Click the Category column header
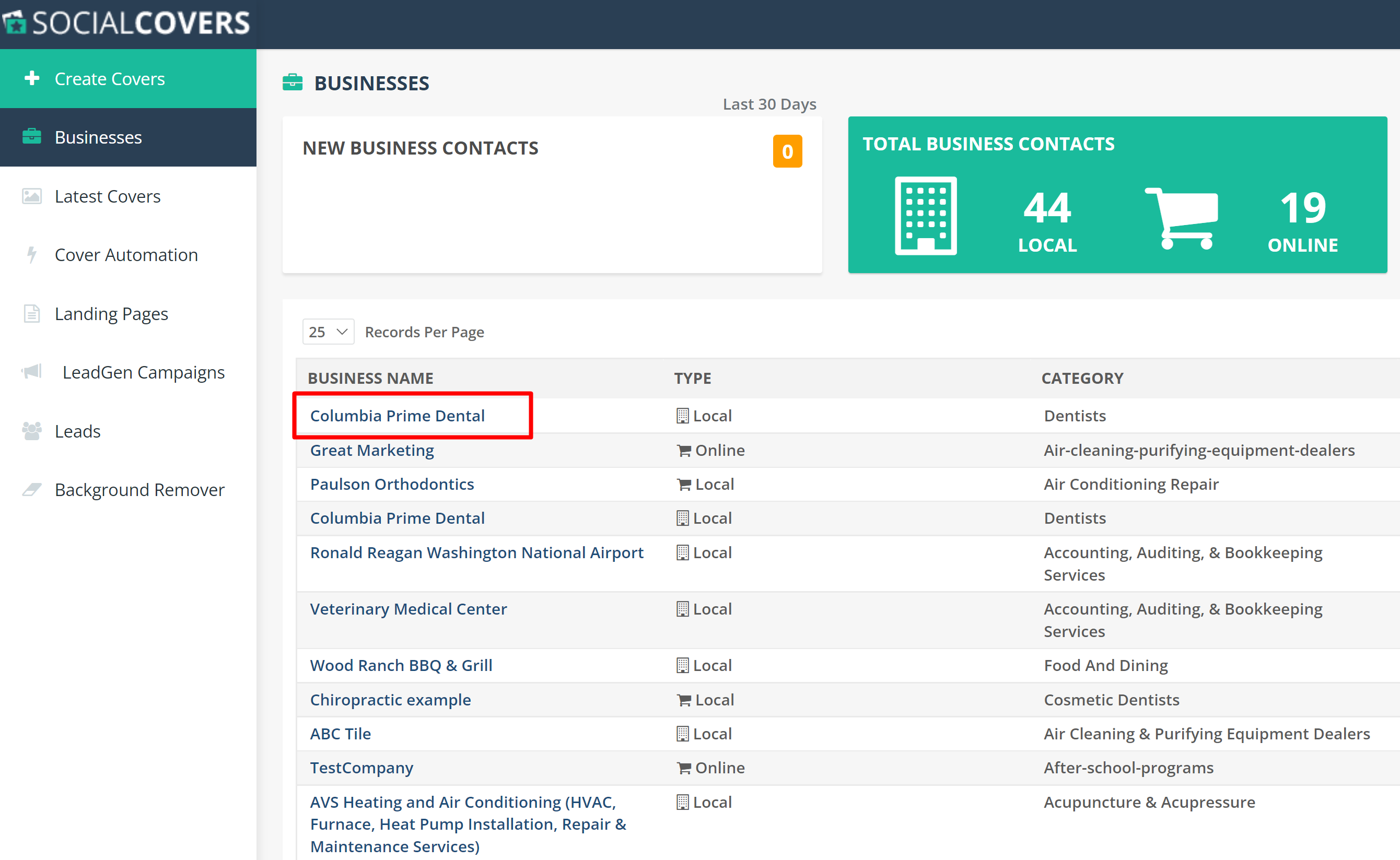 pos(1082,378)
